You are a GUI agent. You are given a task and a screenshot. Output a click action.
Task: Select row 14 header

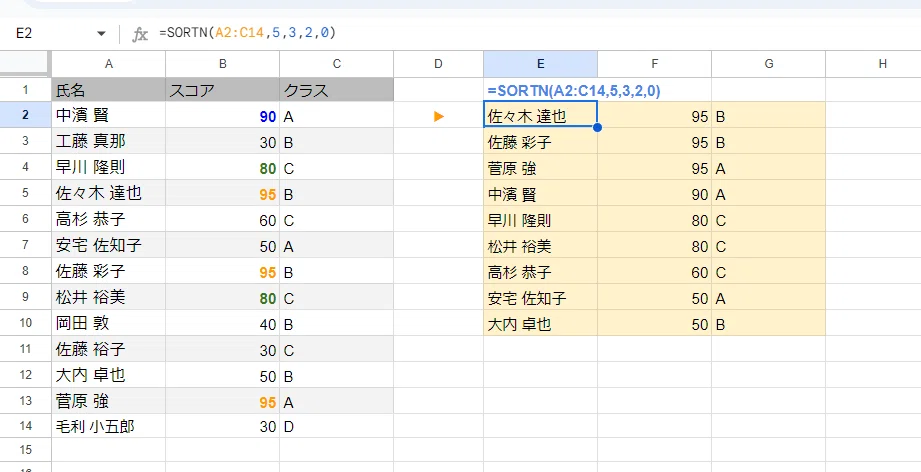(26, 426)
